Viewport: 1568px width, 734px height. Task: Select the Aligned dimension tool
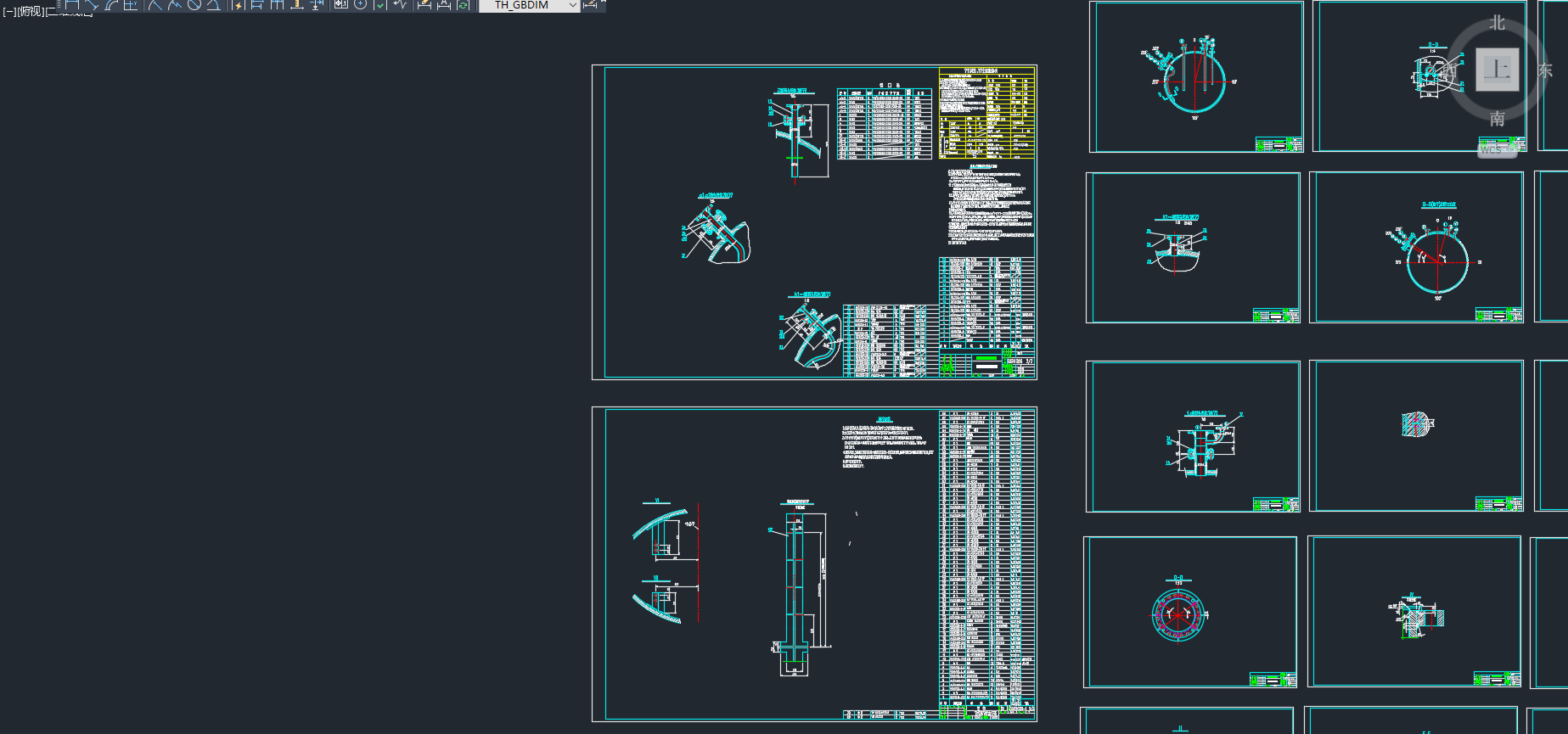[x=92, y=4]
